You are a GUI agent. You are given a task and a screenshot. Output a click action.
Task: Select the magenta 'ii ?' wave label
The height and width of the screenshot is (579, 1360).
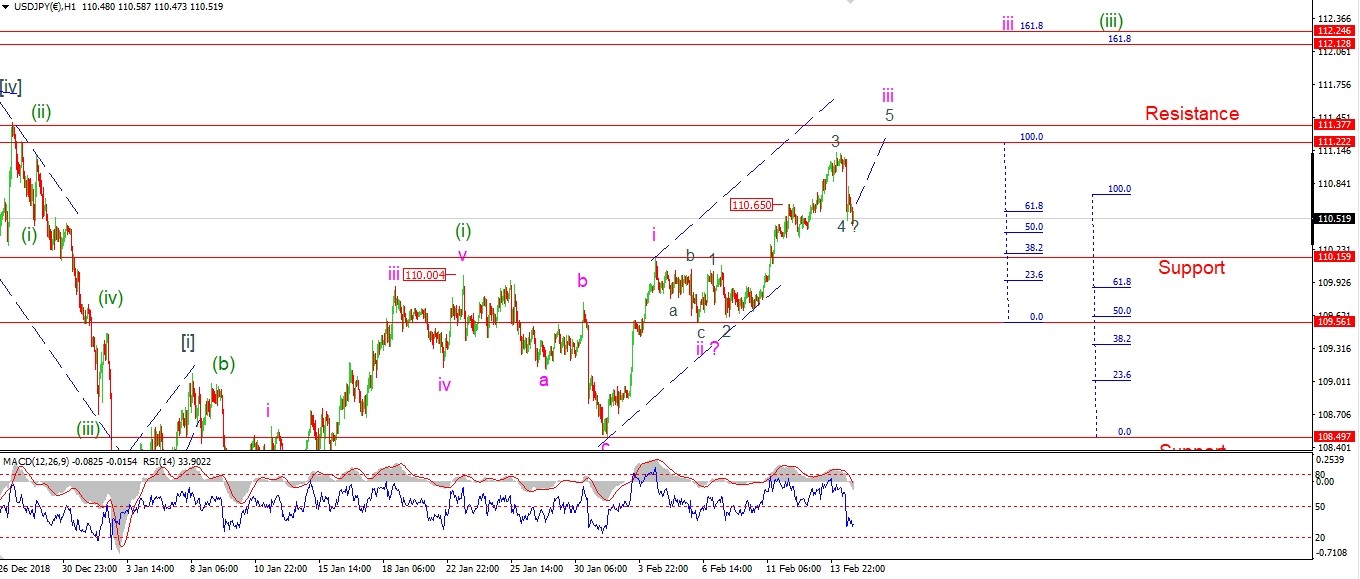pyautogui.click(x=707, y=349)
